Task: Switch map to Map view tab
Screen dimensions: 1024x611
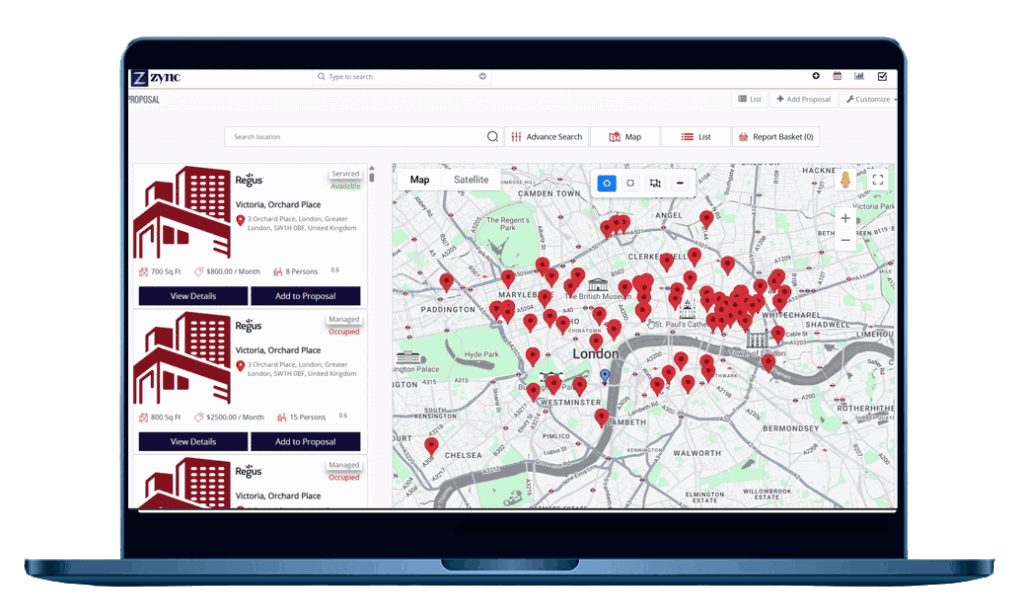Action: pyautogui.click(x=420, y=180)
